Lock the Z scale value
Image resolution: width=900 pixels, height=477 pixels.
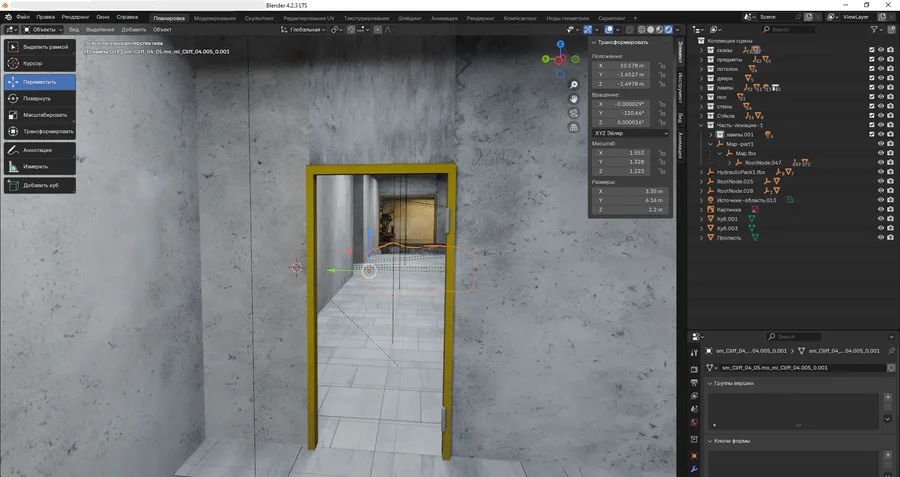pyautogui.click(x=662, y=171)
